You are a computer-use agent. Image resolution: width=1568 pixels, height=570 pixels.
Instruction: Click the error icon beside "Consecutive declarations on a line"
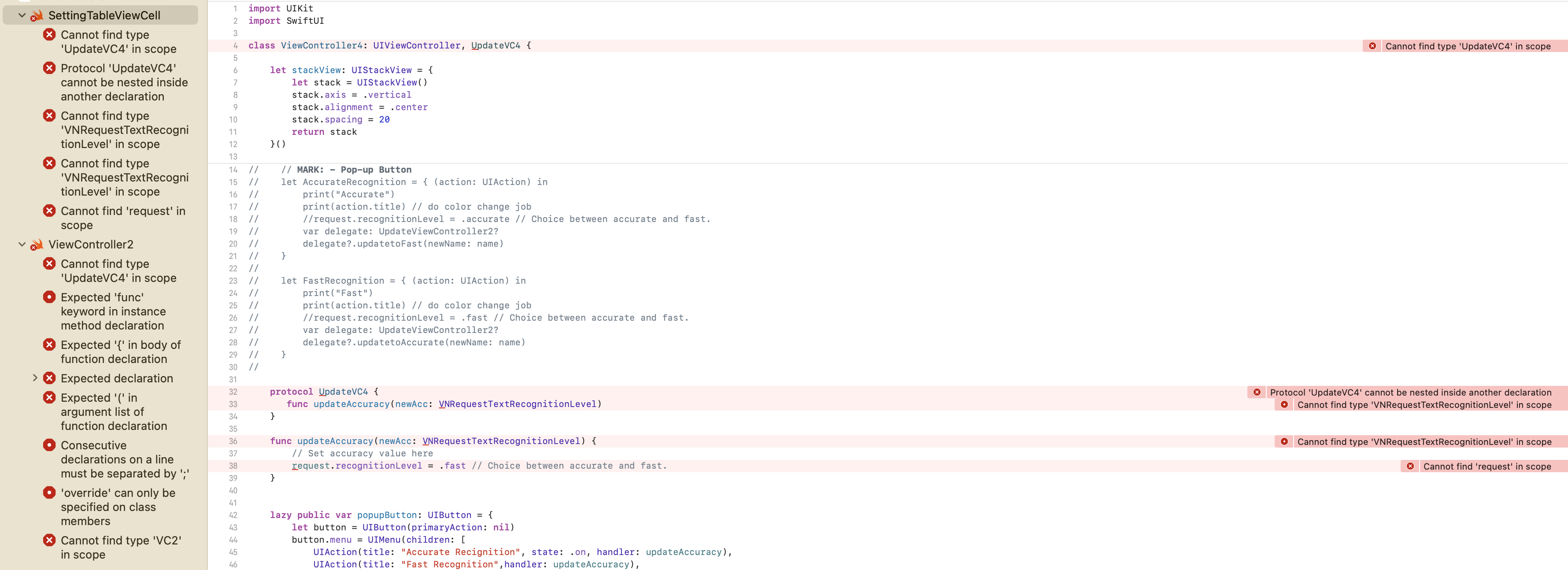click(x=49, y=445)
